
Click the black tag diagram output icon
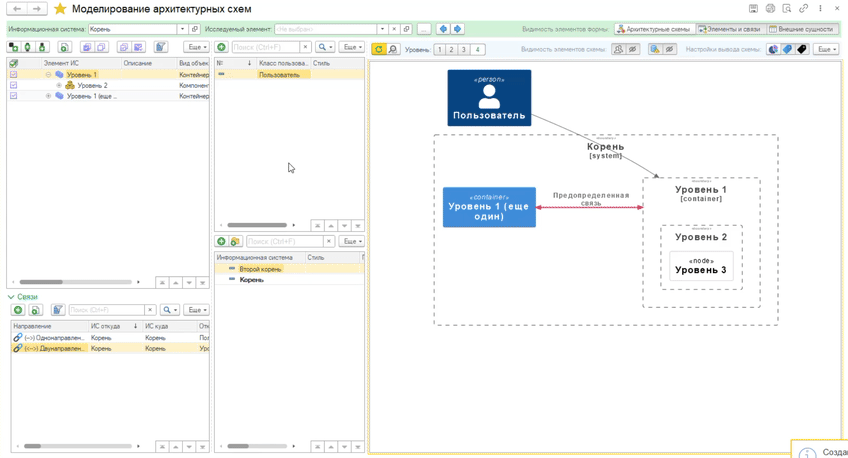802,49
